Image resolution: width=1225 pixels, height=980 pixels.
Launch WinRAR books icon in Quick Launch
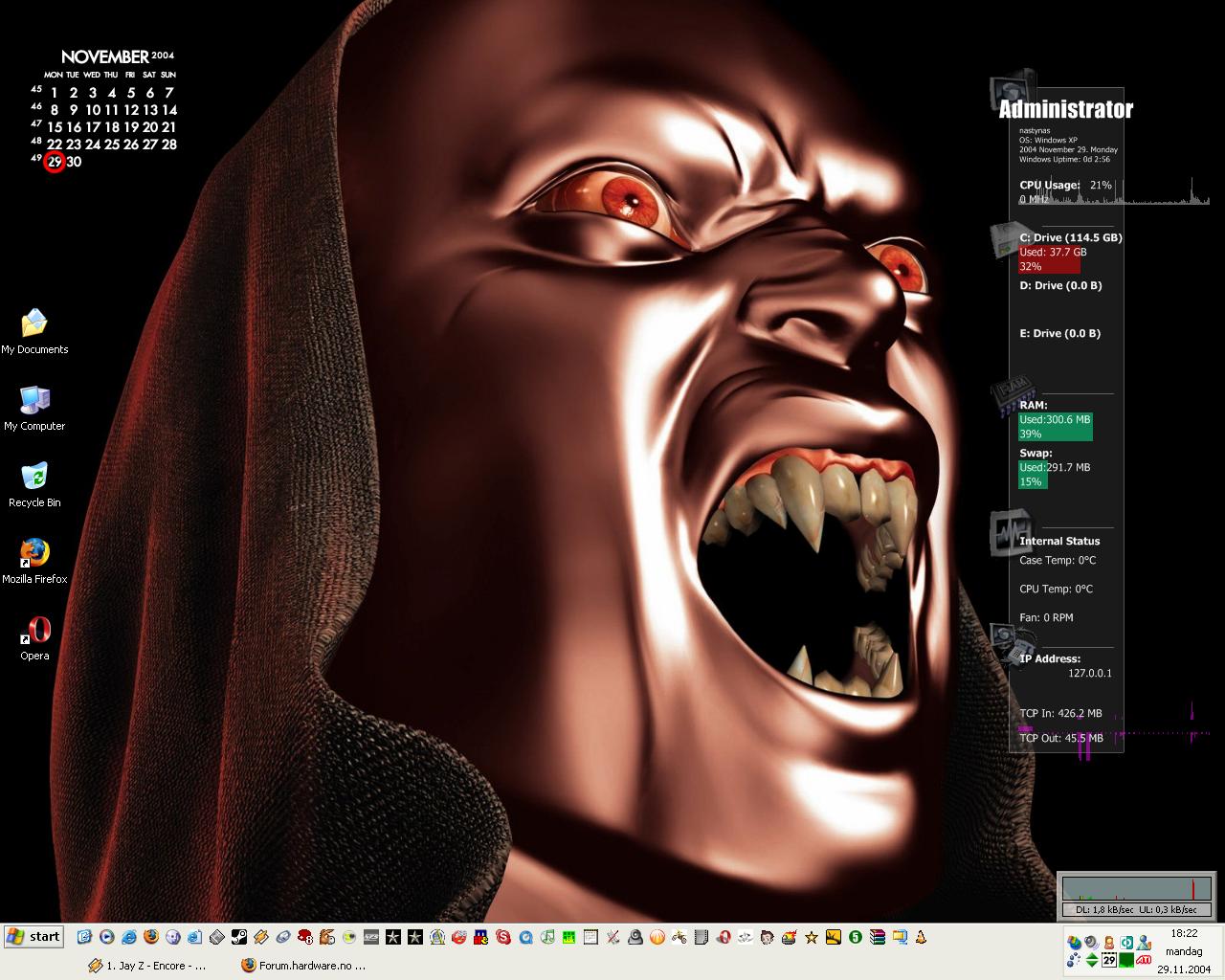878,937
